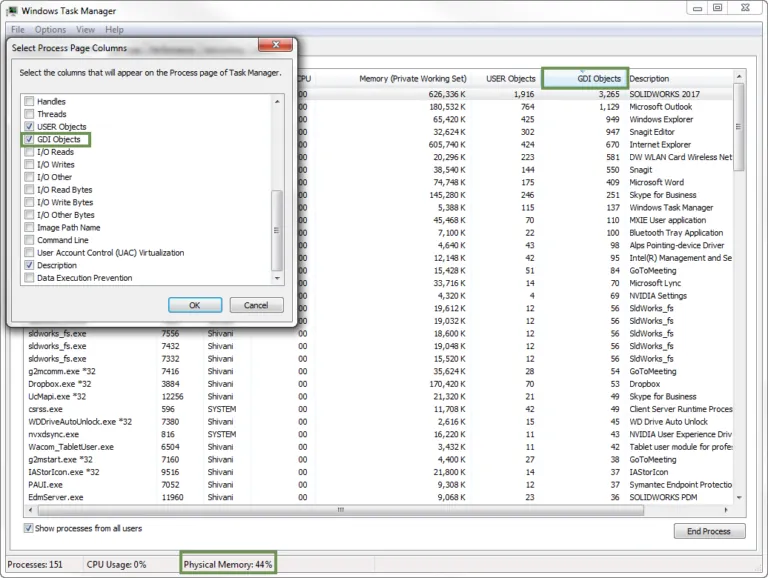Screen dimensions: 768x578
Task: Click horizontal scrollbar left arrow
Action: pyautogui.click(x=31, y=510)
